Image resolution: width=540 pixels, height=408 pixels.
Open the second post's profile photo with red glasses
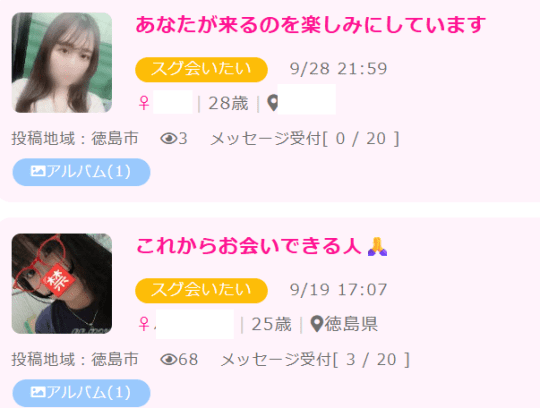tap(62, 284)
